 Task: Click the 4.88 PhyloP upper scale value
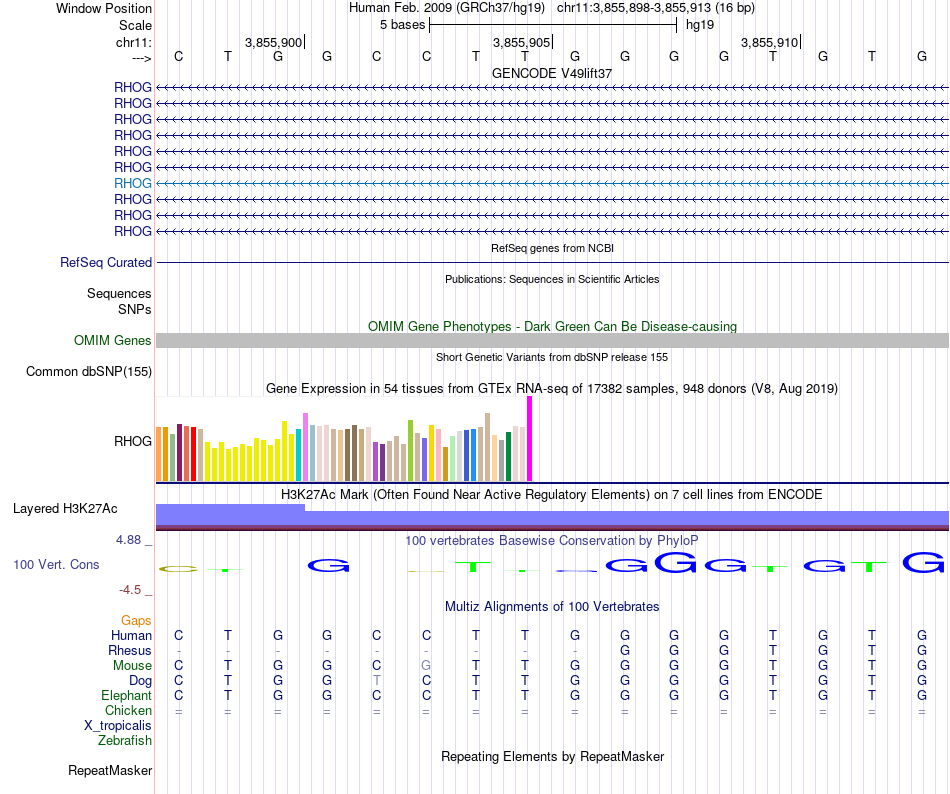point(128,540)
